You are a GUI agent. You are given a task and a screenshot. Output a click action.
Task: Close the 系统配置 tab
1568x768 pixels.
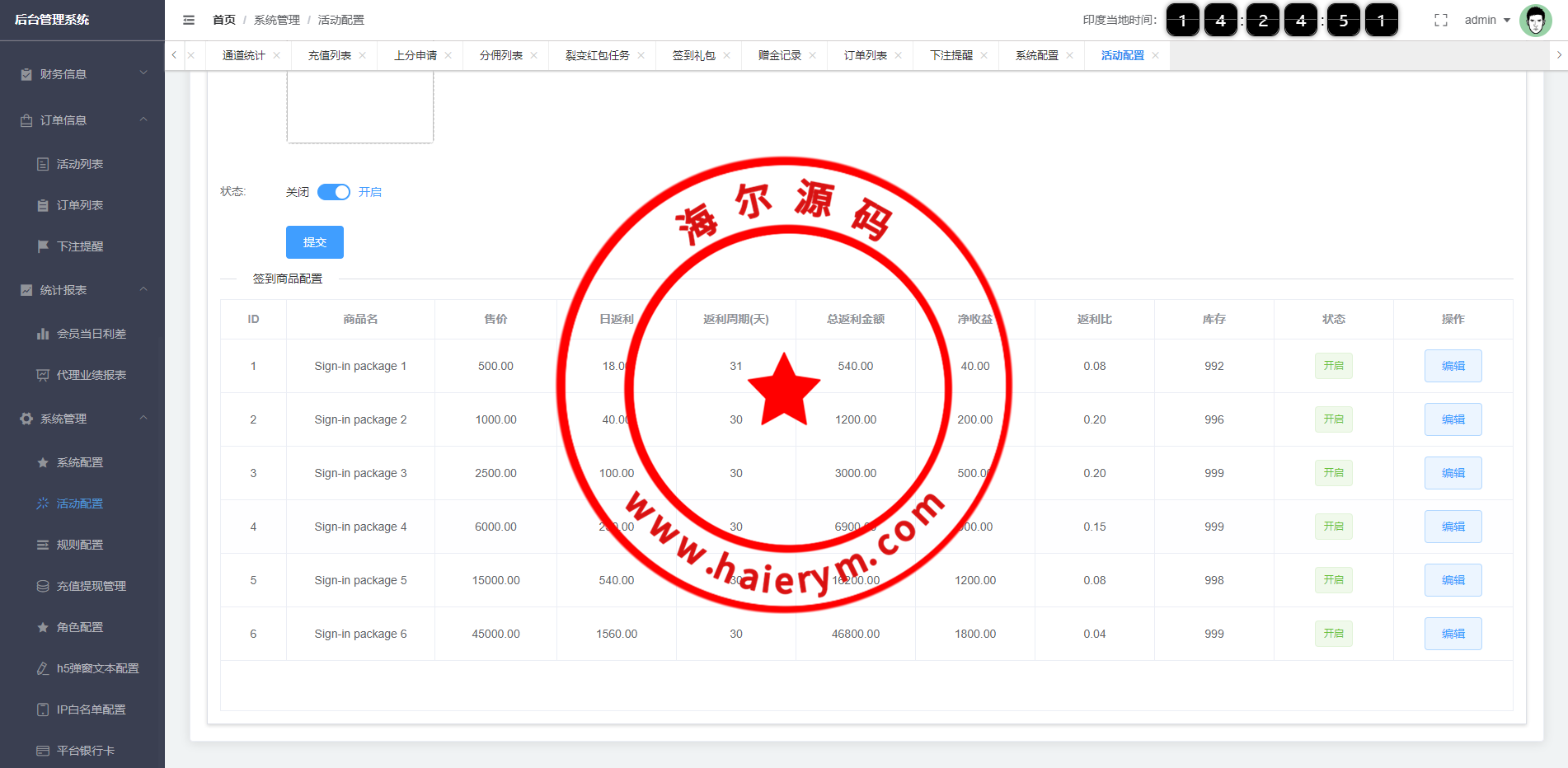tap(1069, 55)
